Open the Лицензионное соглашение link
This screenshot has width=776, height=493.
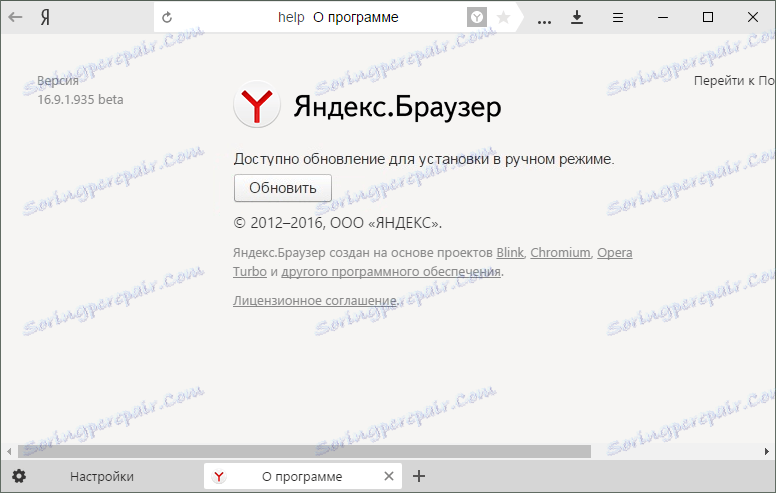pos(315,300)
